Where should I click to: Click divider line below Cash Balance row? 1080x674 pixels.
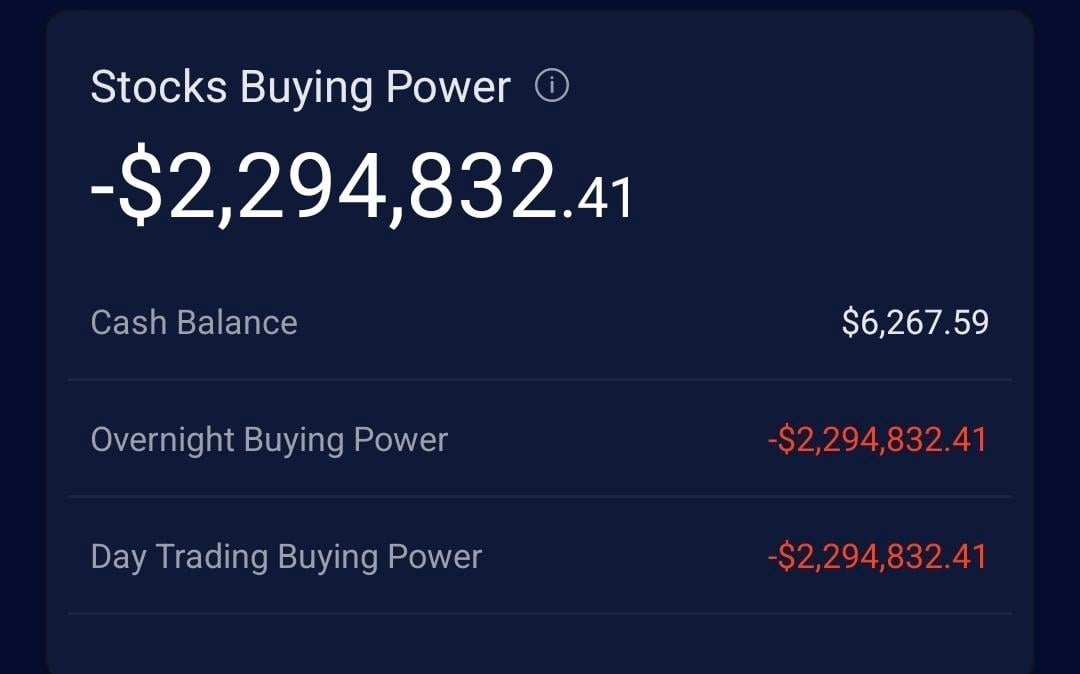pyautogui.click(x=540, y=379)
